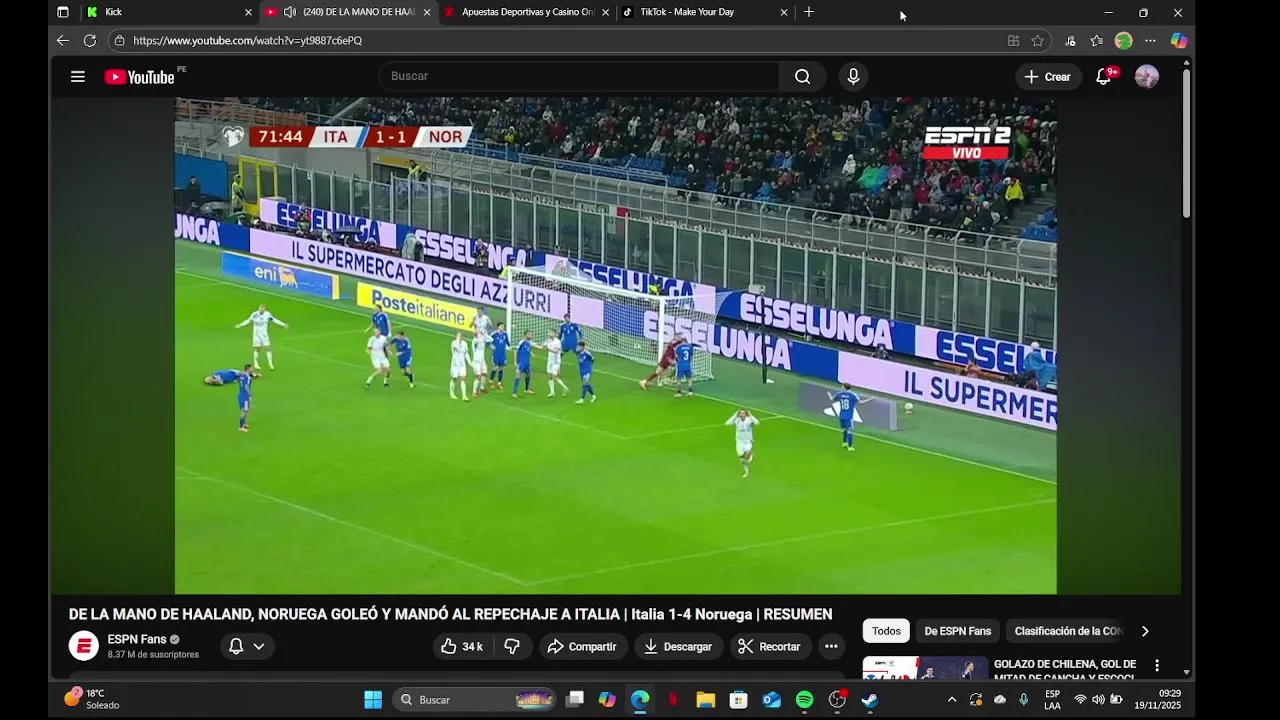Click the Crear button
Viewport: 1280px width, 720px height.
coord(1048,77)
